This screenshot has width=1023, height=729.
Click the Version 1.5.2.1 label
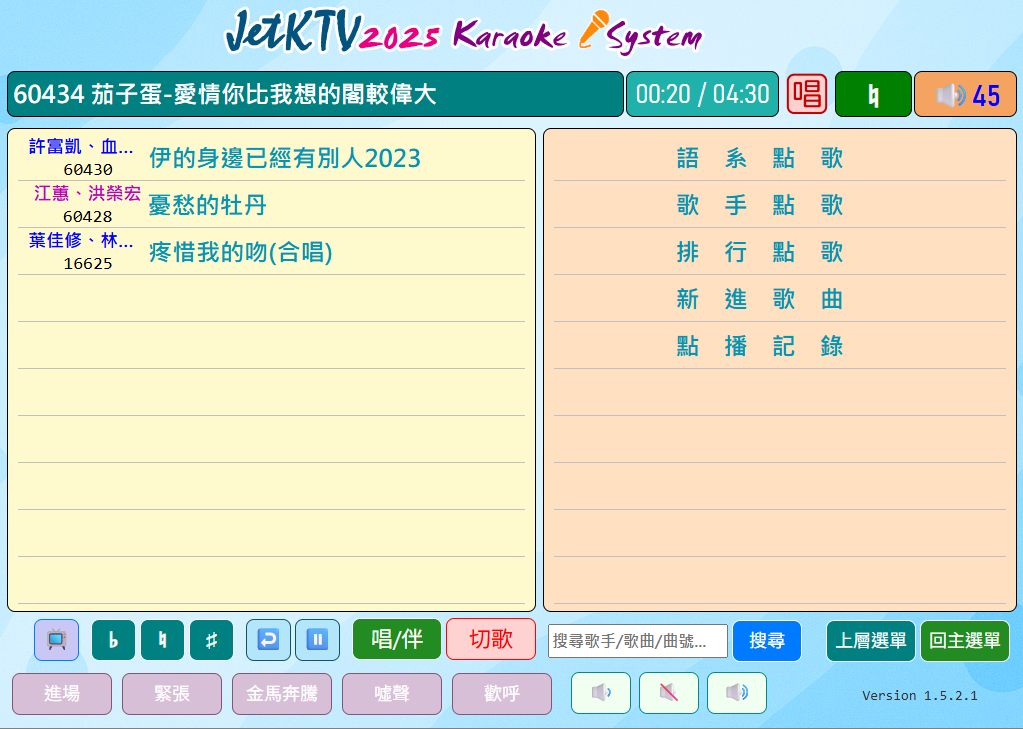click(x=920, y=696)
